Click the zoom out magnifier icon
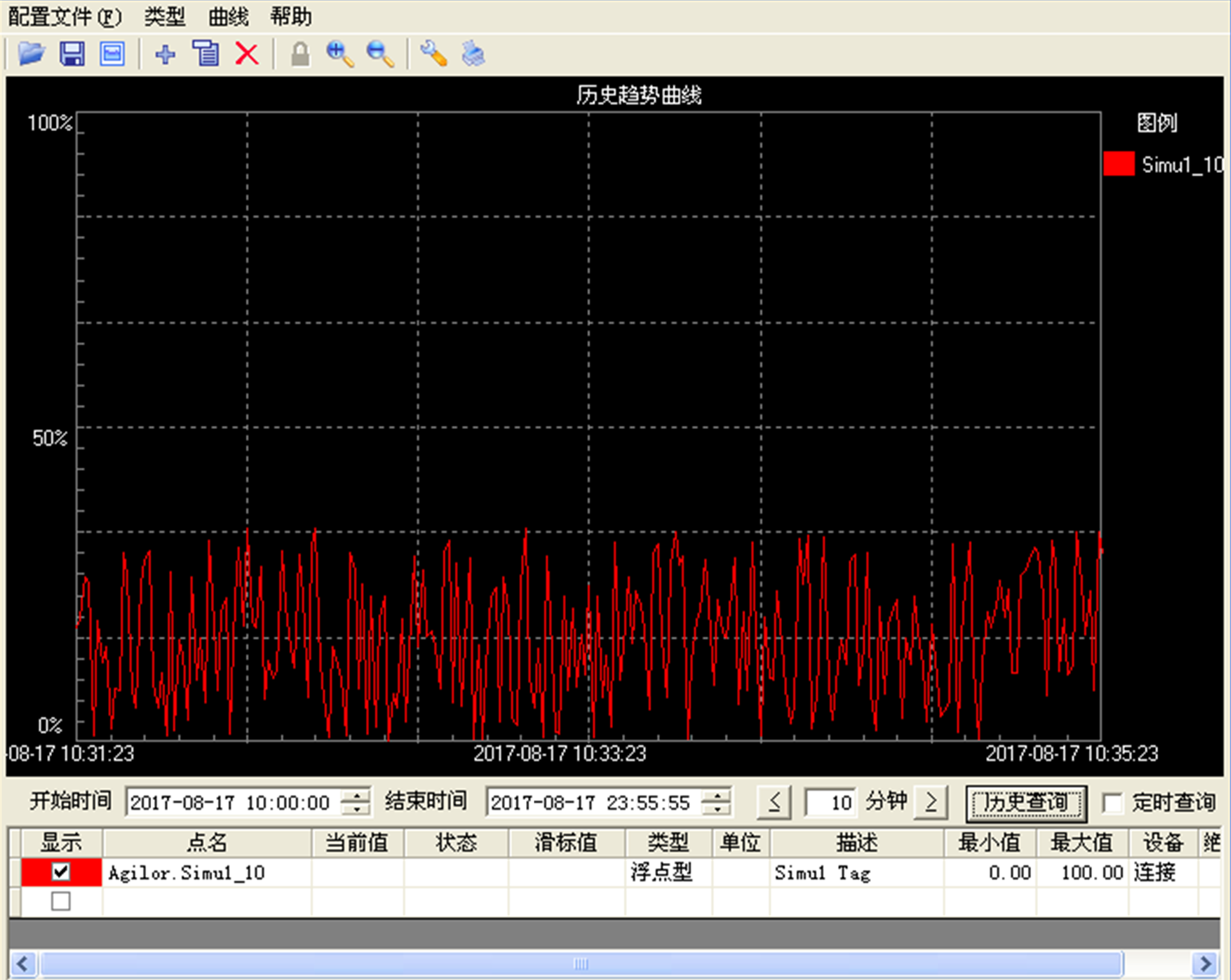 380,54
